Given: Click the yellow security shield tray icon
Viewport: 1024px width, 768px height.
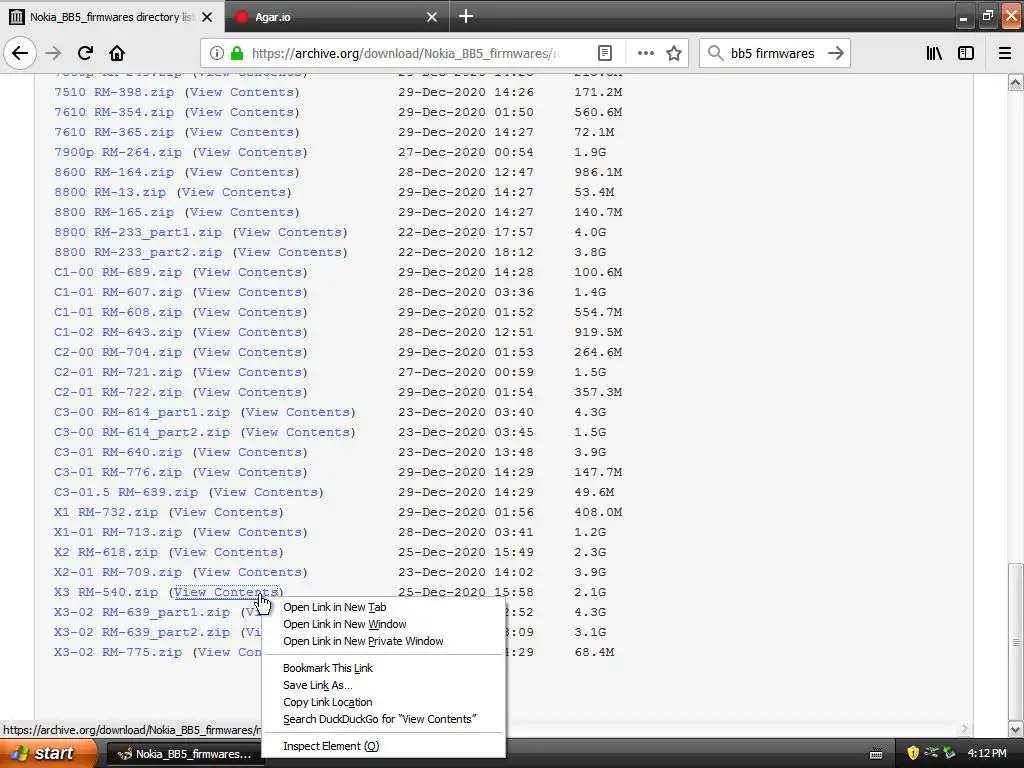Looking at the screenshot, I should [913, 753].
